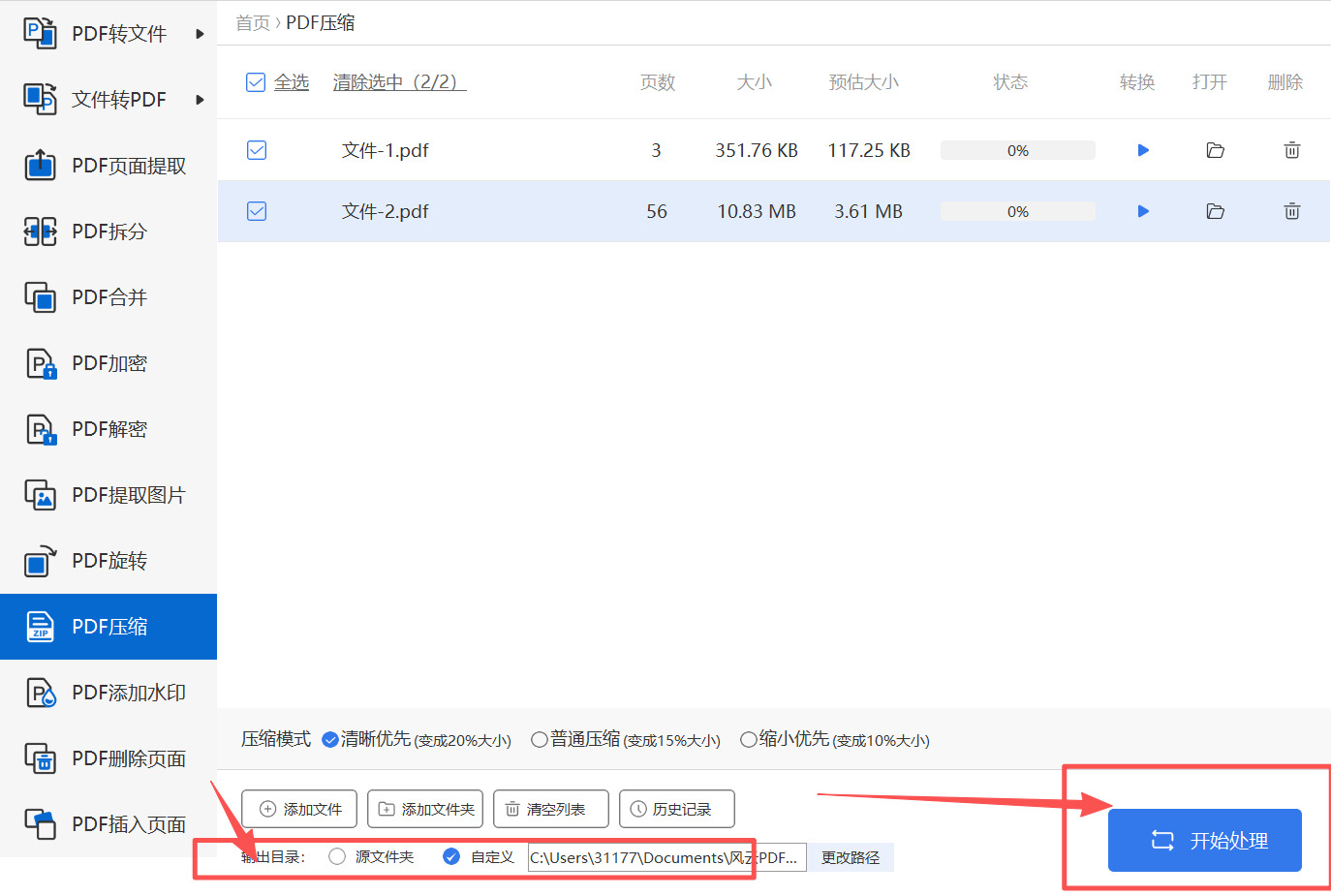Image resolution: width=1331 pixels, height=896 pixels.
Task: Expand the PDF转文件 submenu
Action: pos(107,33)
